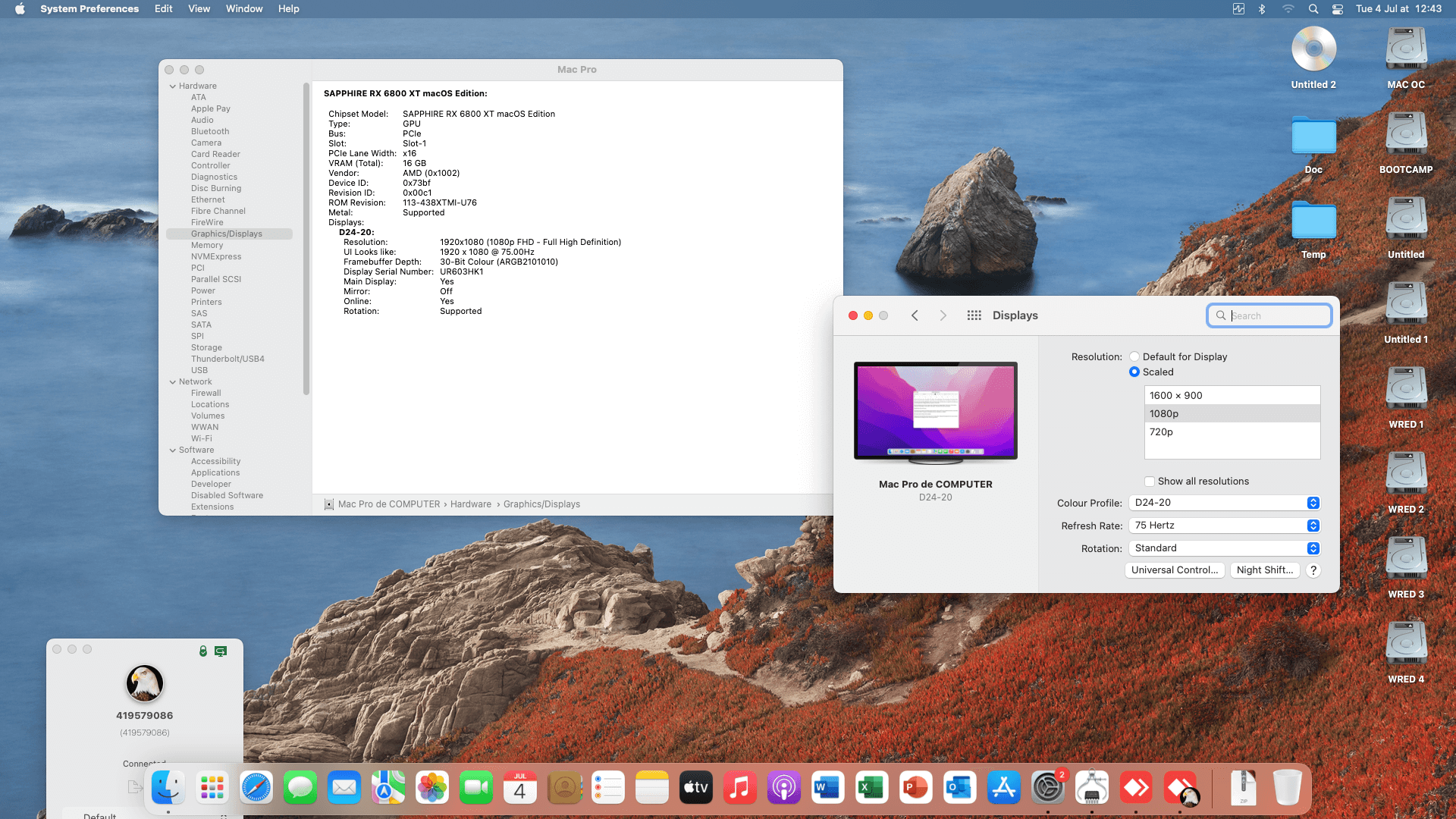Select Thunderbolt/USB4 in Mac Pro sidebar

coord(227,359)
